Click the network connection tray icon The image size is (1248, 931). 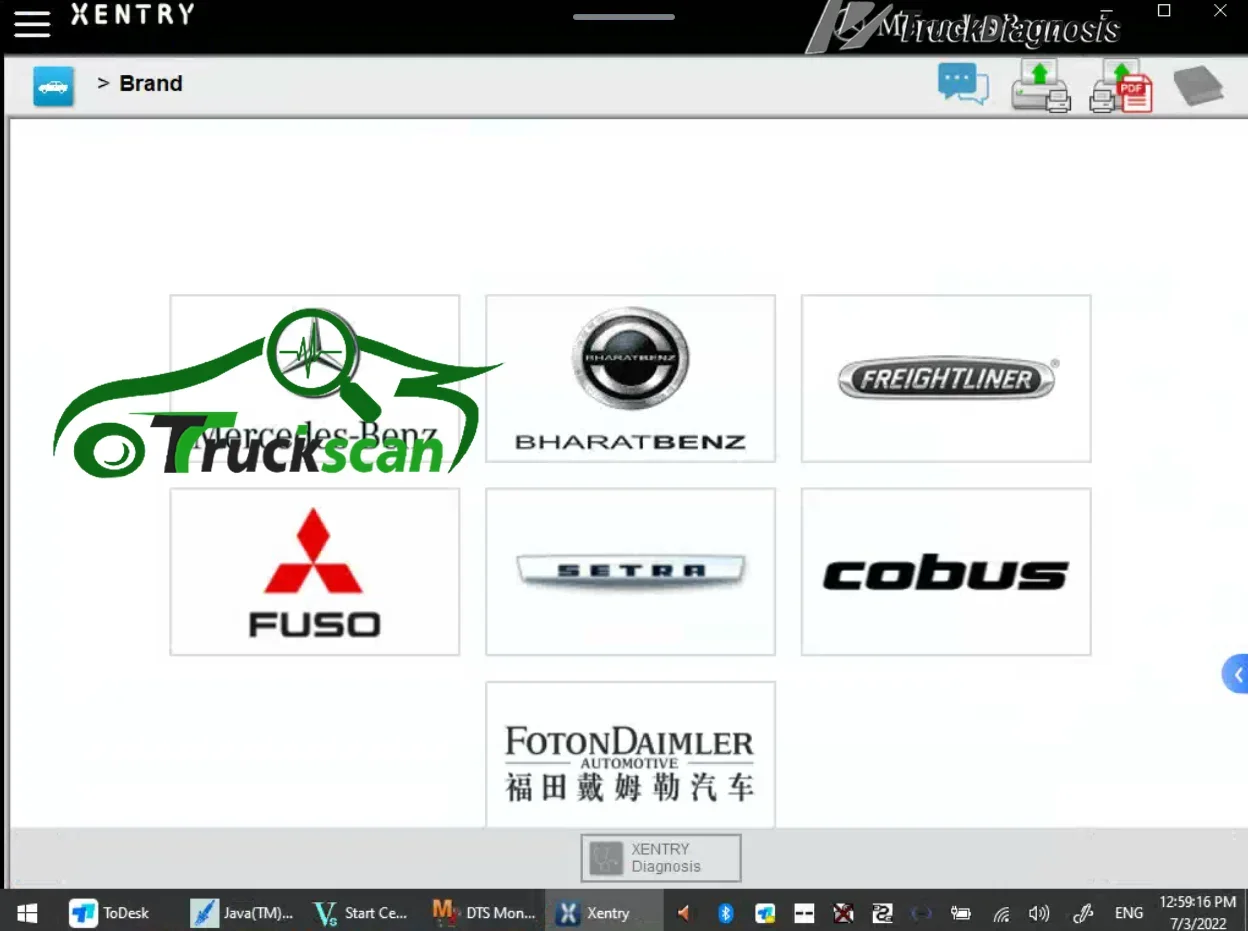pyautogui.click(x=1001, y=912)
